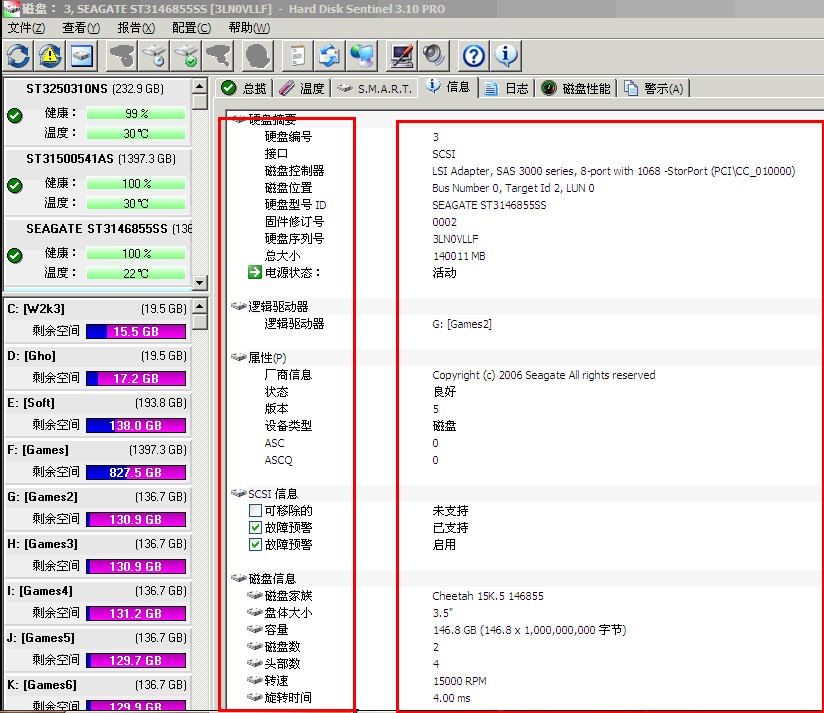Open the 报告 menu

pyautogui.click(x=136, y=28)
